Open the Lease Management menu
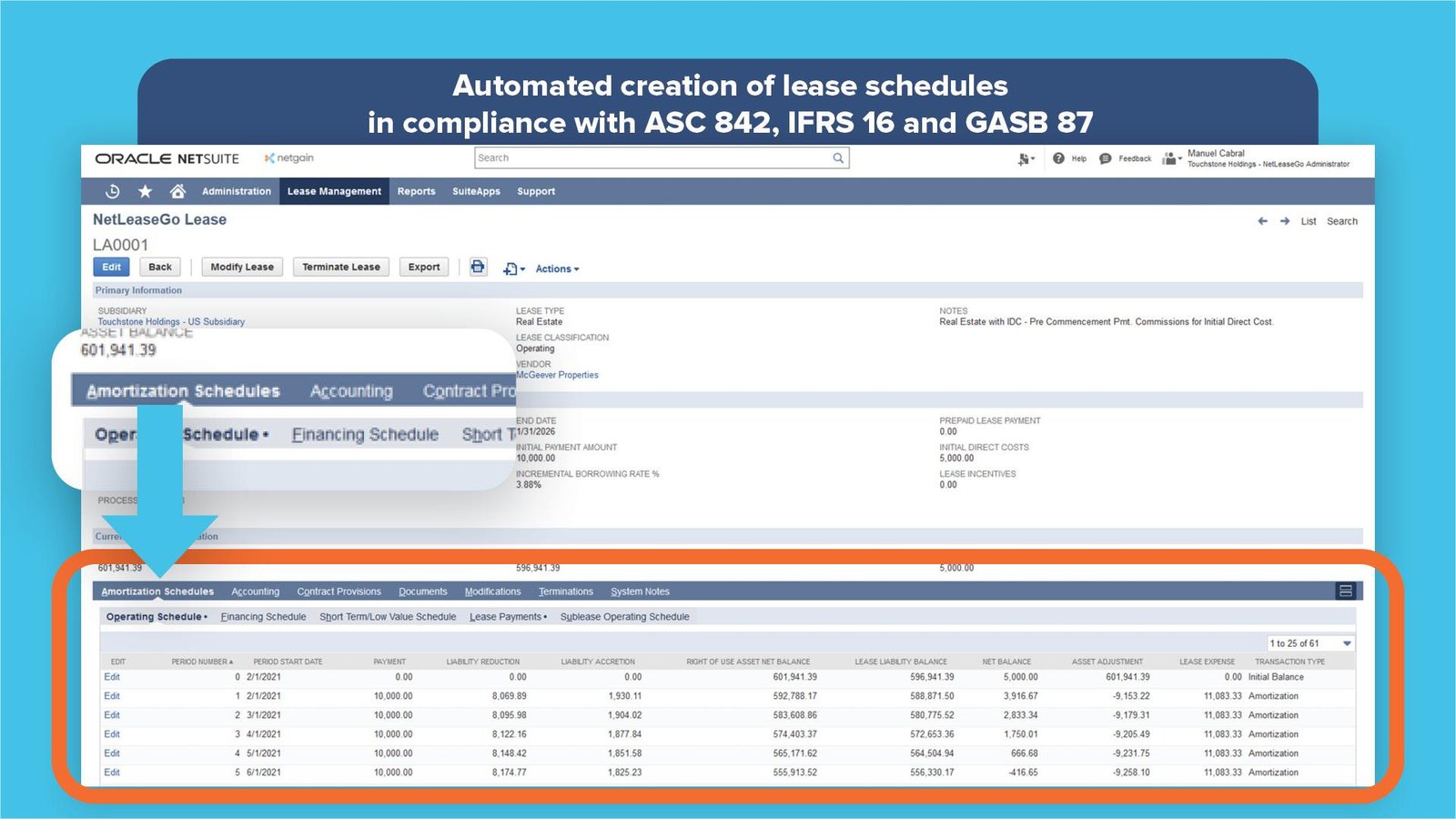 [x=334, y=191]
